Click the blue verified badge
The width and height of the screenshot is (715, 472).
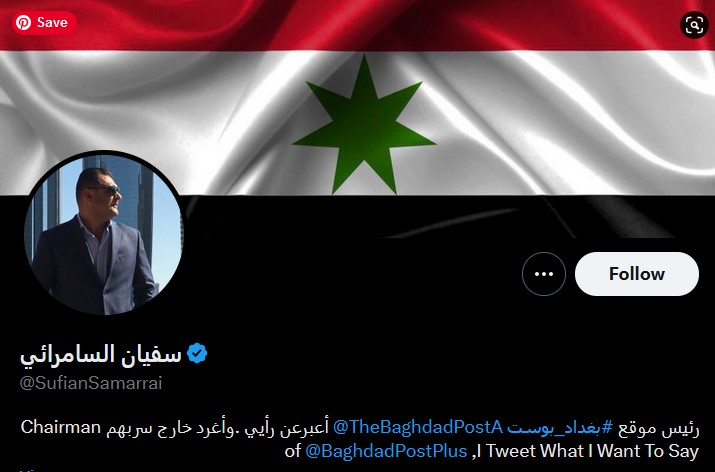(197, 353)
